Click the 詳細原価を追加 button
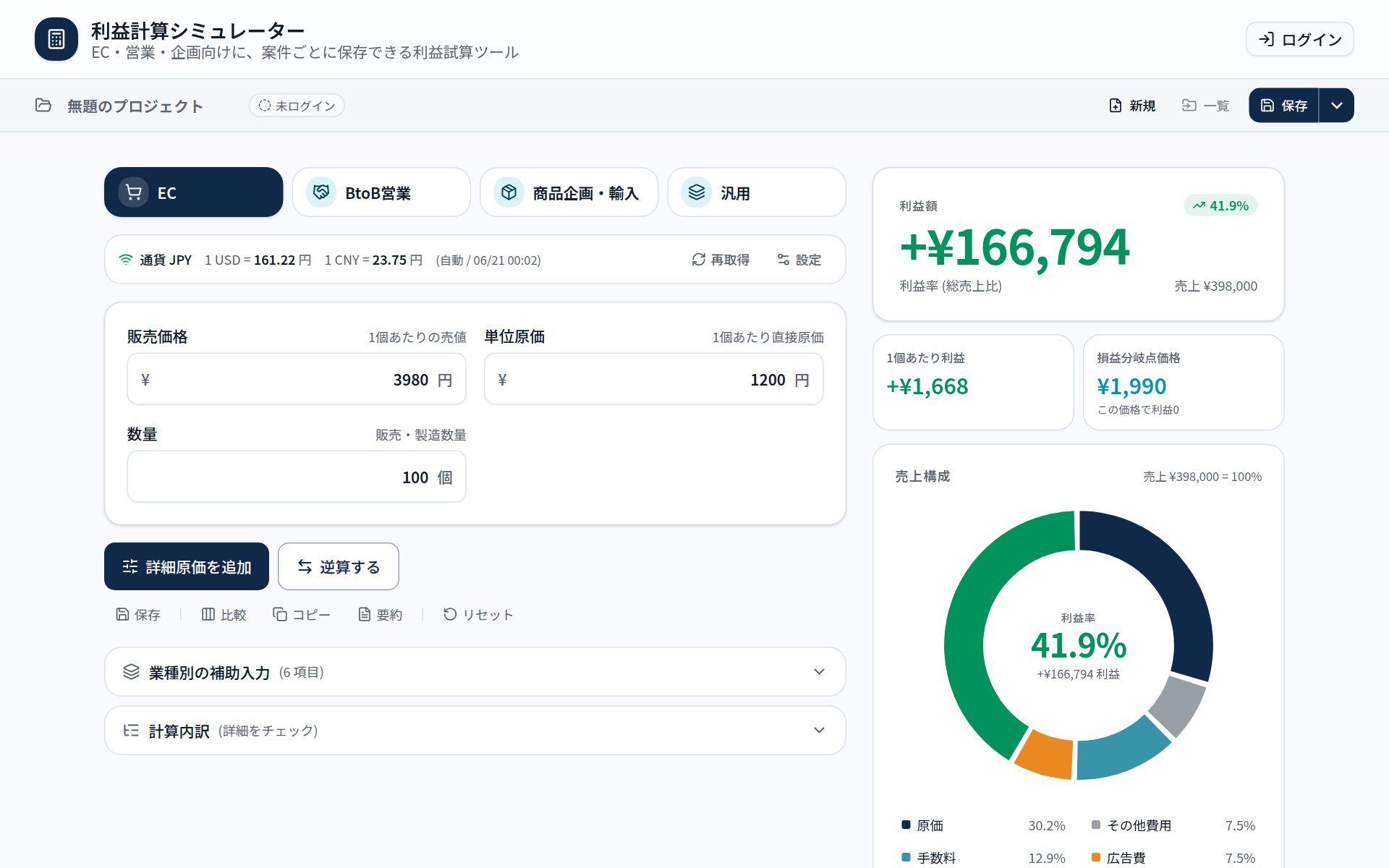The image size is (1389, 868). coord(187,566)
